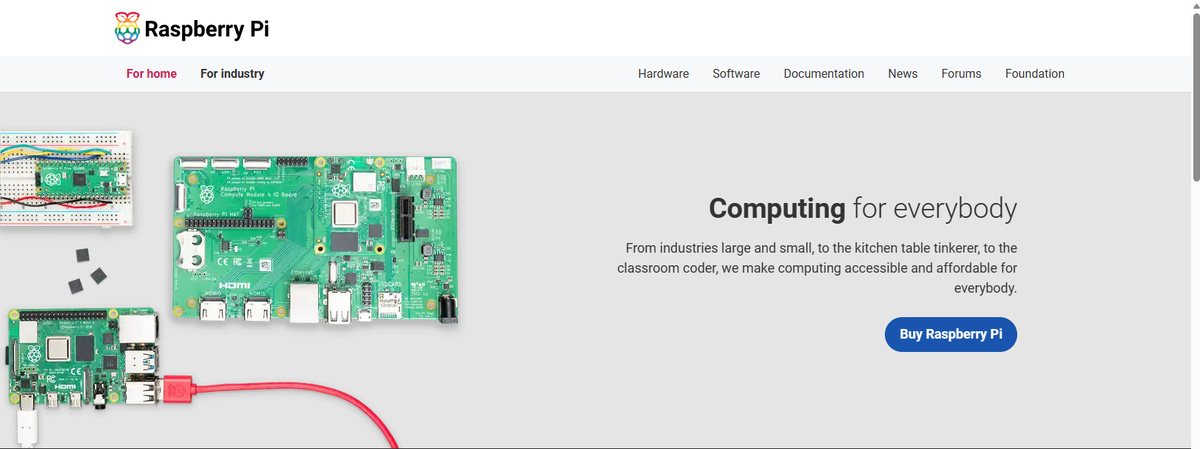Click the Raspberry Pi 4 board image
Screen dimensions: 1200x449
tap(84, 360)
